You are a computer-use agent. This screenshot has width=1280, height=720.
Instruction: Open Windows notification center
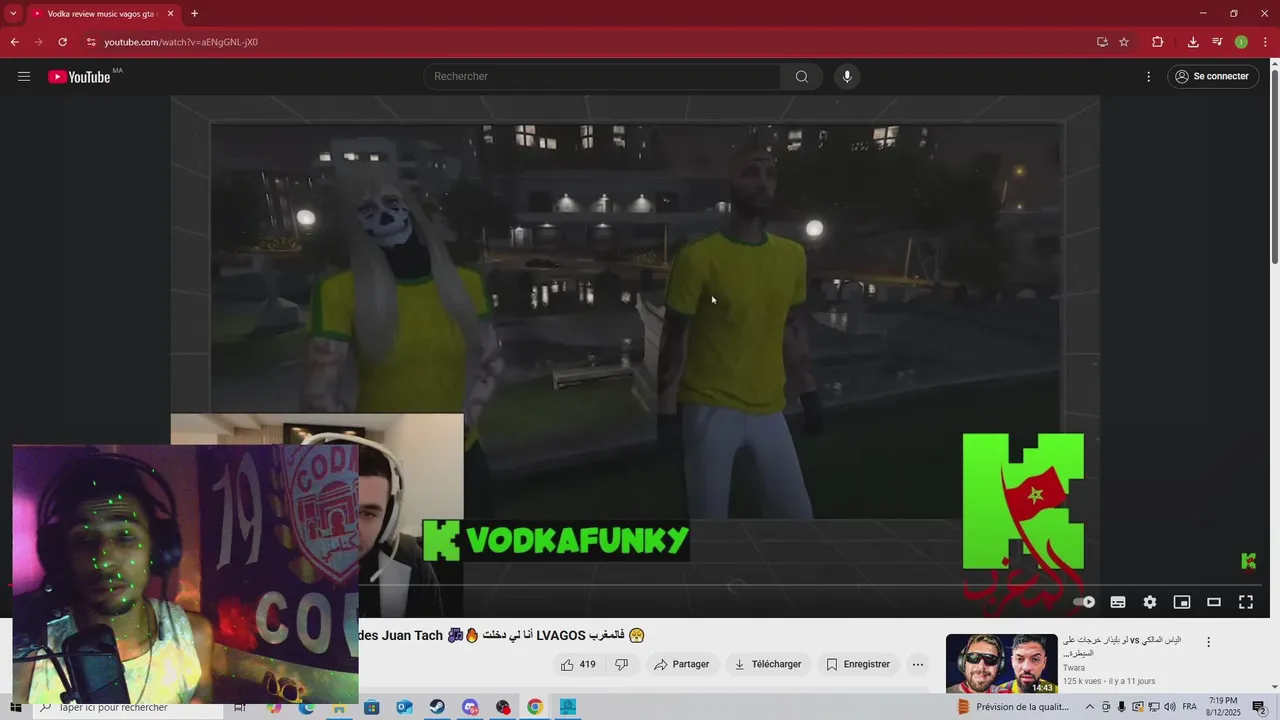tap(1259, 707)
